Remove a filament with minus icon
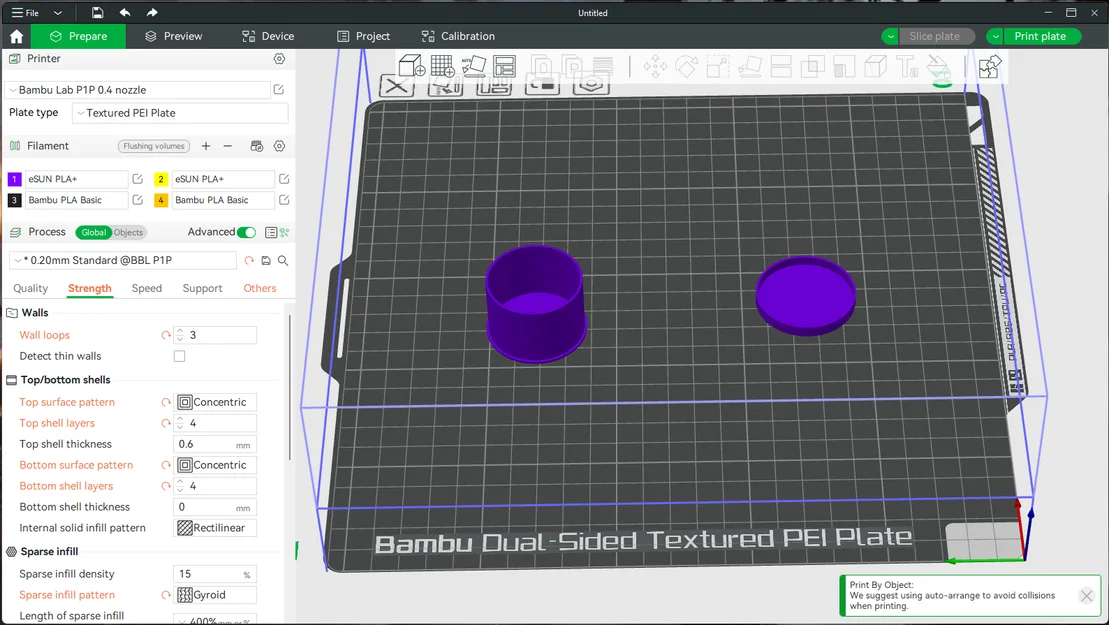 (x=228, y=146)
